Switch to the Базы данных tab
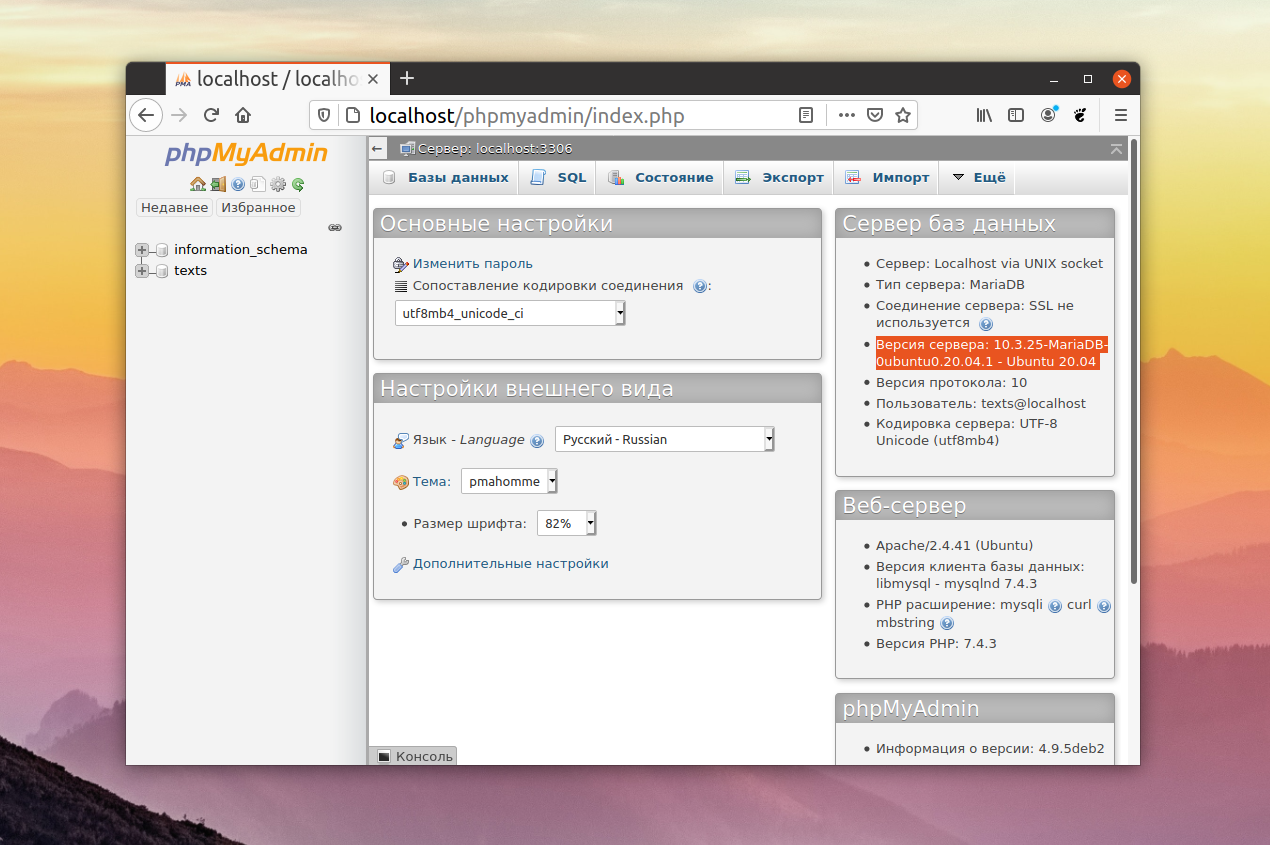Viewport: 1270px width, 845px height. [447, 178]
